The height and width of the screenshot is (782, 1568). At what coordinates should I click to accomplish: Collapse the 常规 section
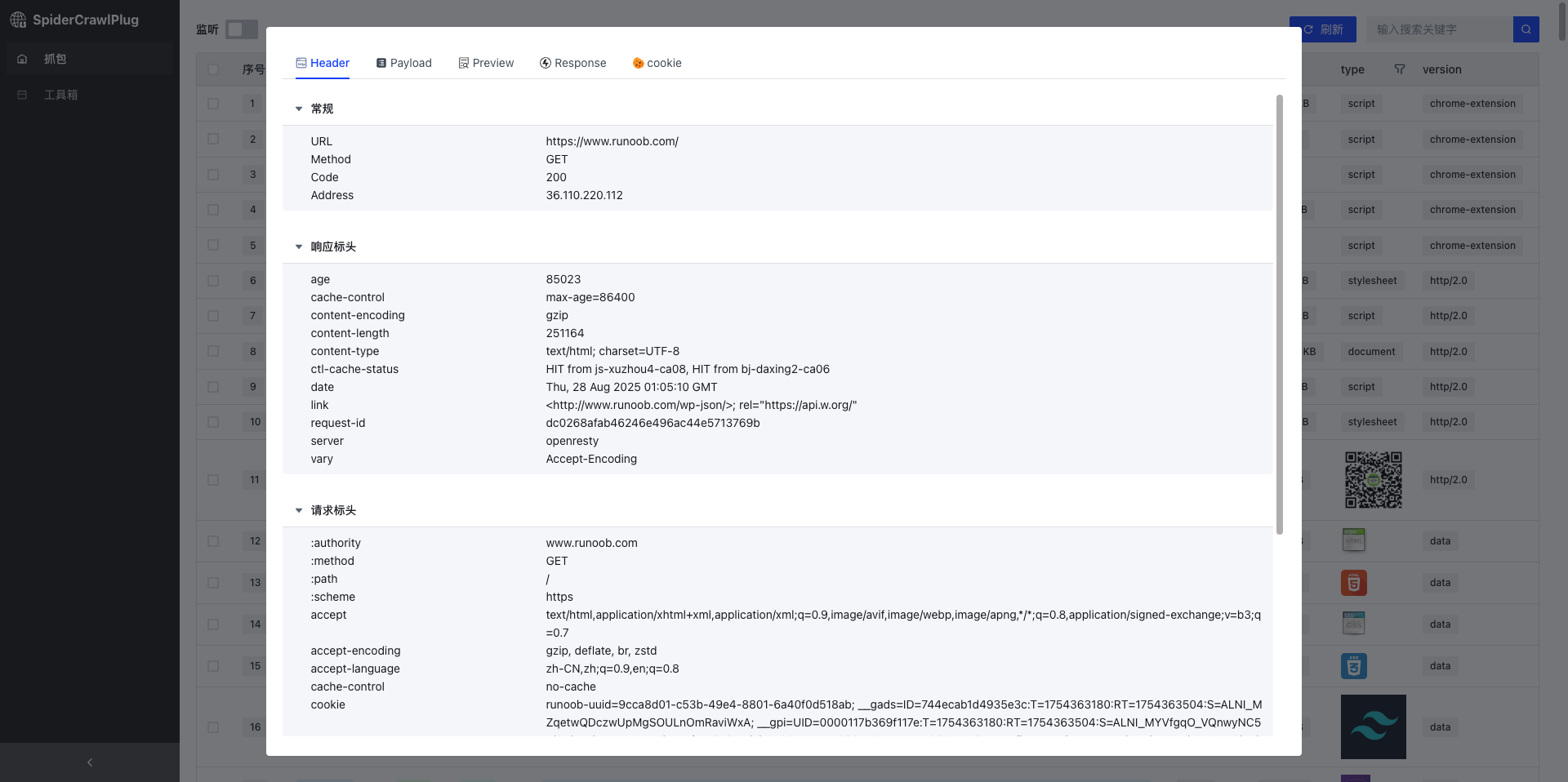pyautogui.click(x=299, y=109)
